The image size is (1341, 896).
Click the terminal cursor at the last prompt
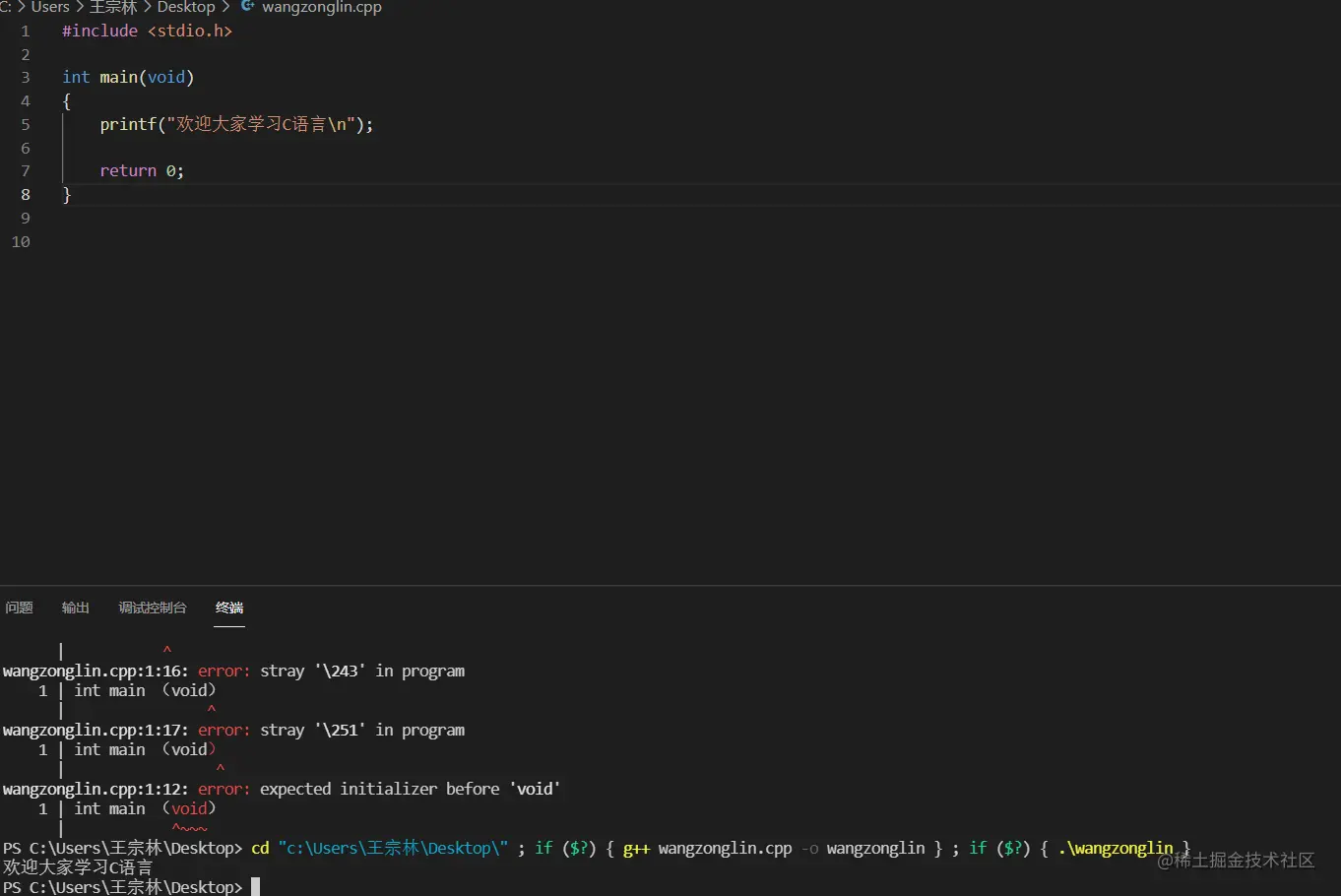click(255, 887)
